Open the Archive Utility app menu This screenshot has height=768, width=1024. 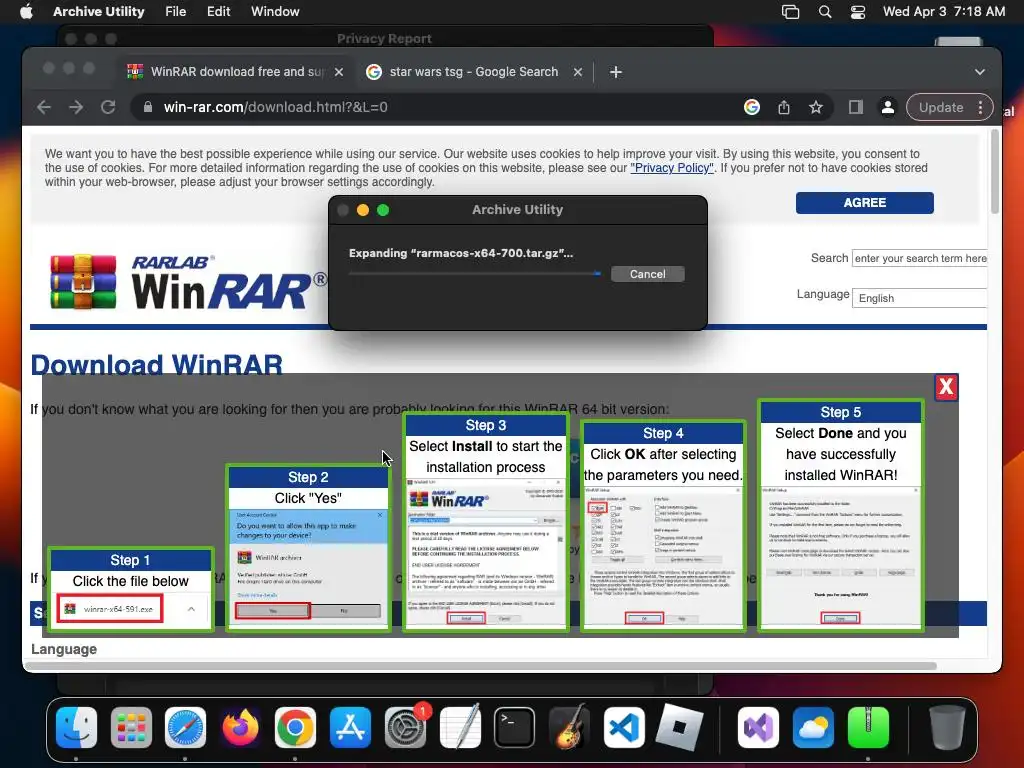[99, 11]
